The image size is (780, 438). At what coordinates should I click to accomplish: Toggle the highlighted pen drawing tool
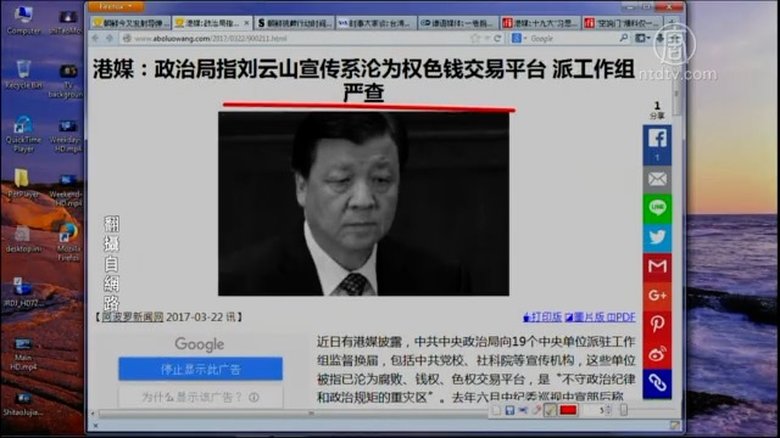(x=550, y=411)
